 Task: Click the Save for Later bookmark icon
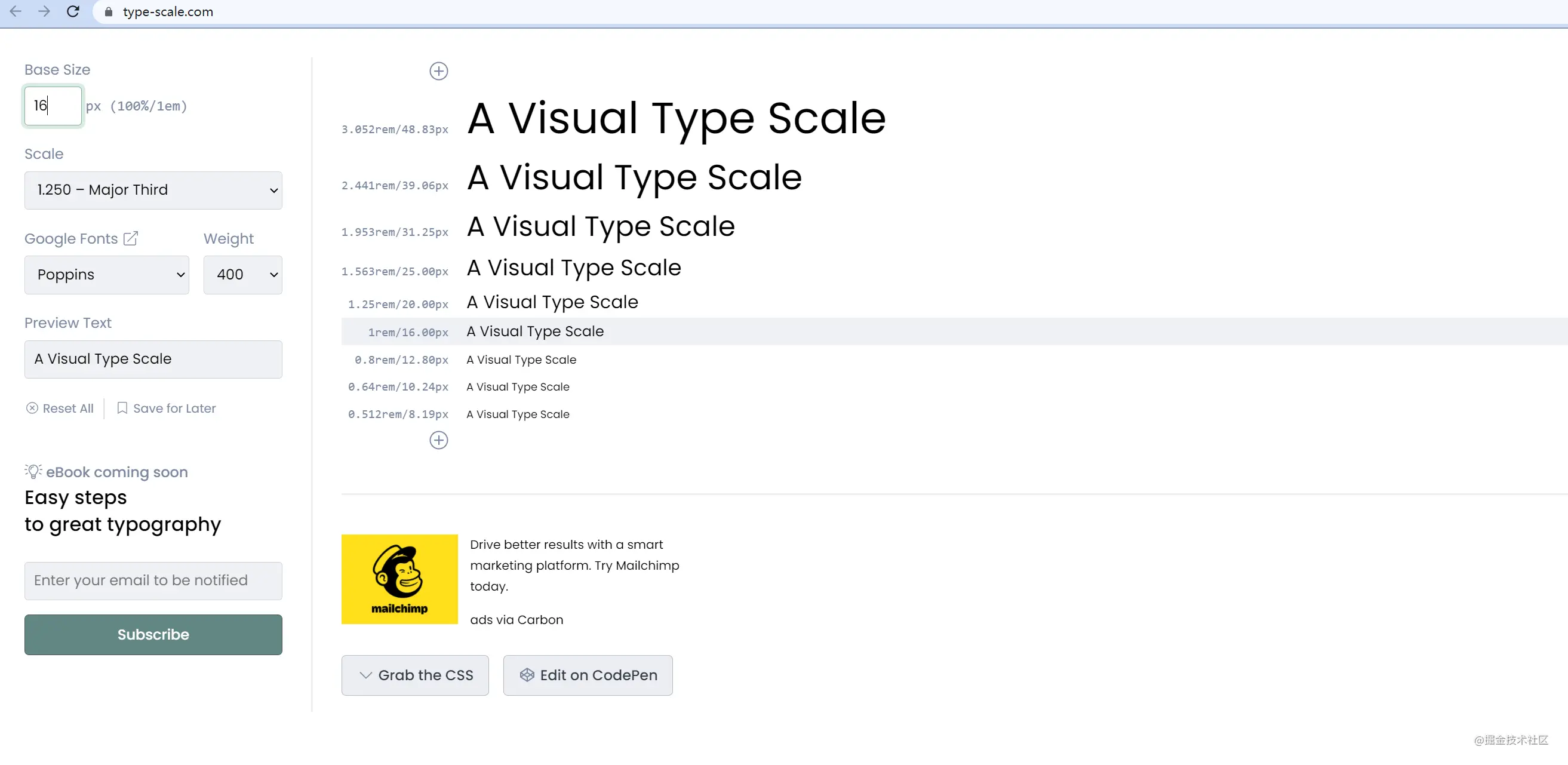122,408
